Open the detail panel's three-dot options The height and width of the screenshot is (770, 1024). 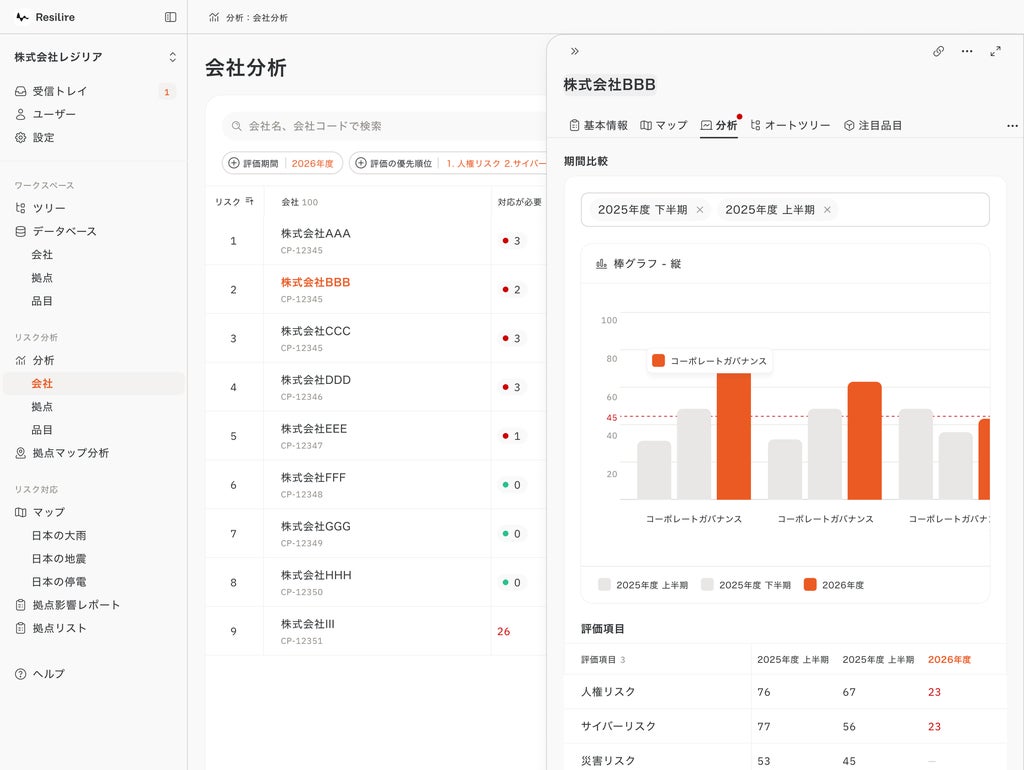[x=967, y=51]
